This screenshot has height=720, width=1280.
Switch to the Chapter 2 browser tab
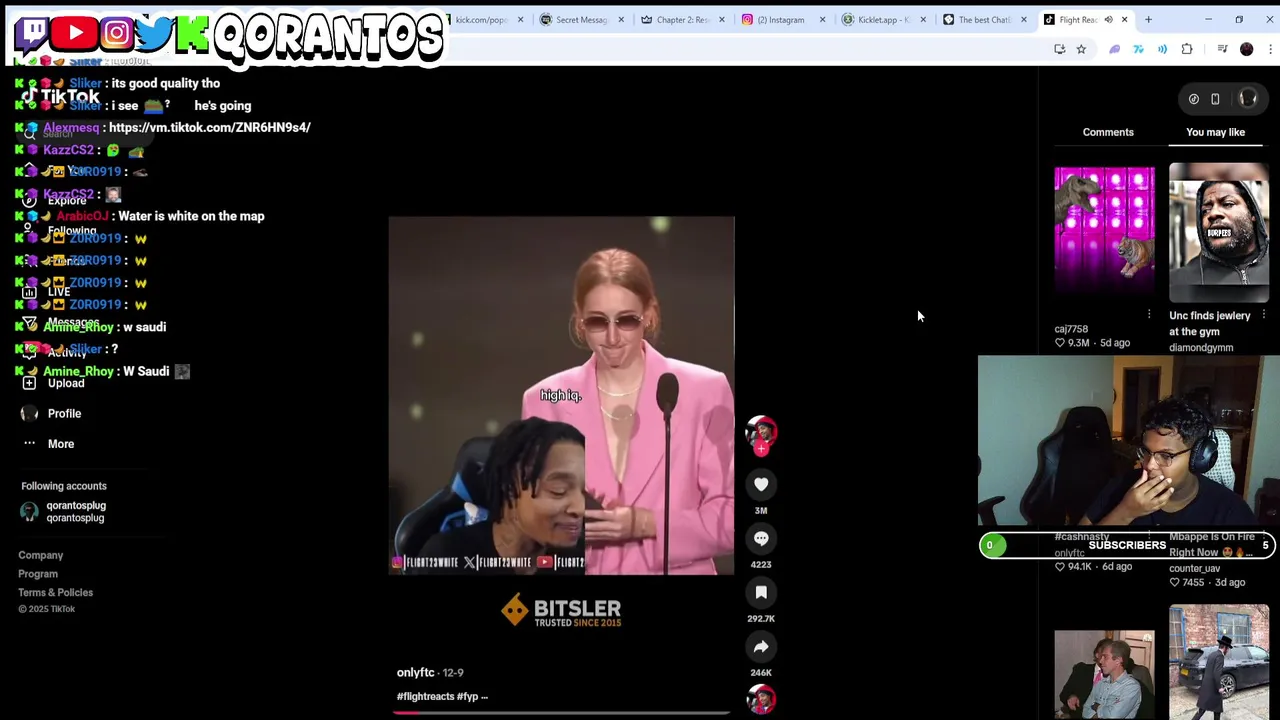pos(683,20)
